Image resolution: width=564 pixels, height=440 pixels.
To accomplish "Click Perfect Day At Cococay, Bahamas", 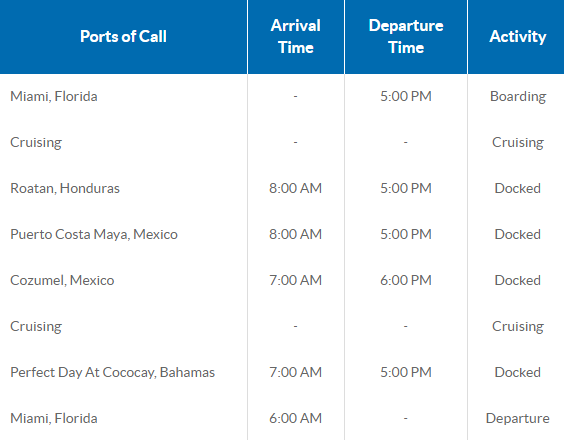I will tap(113, 372).
